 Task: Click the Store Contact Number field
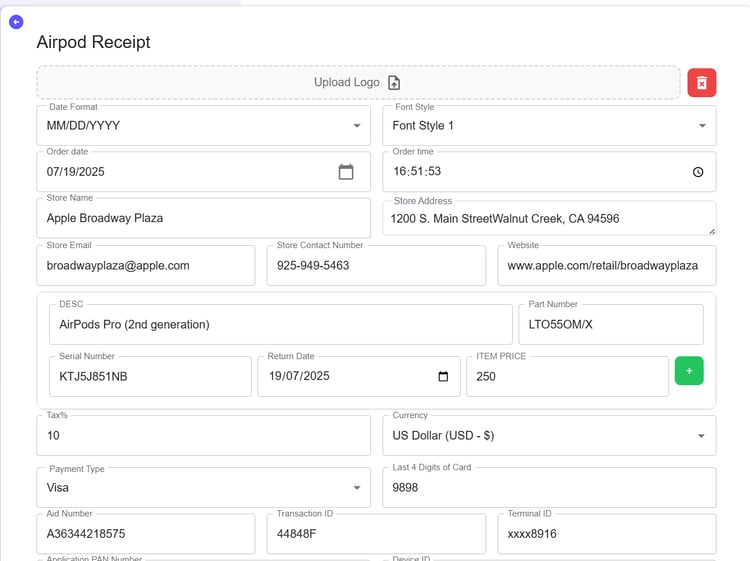[x=376, y=265]
